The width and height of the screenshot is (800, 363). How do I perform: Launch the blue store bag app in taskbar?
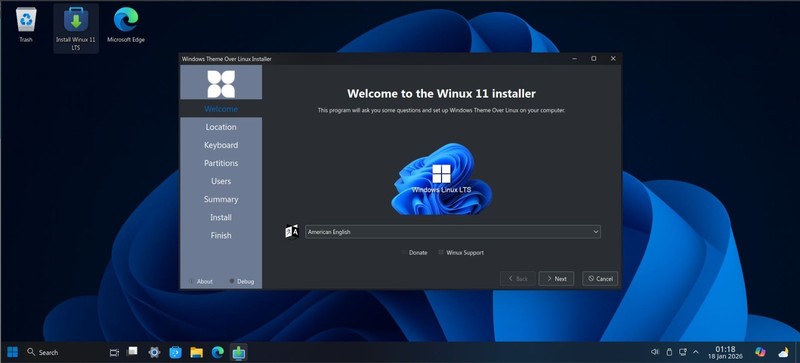click(x=176, y=352)
